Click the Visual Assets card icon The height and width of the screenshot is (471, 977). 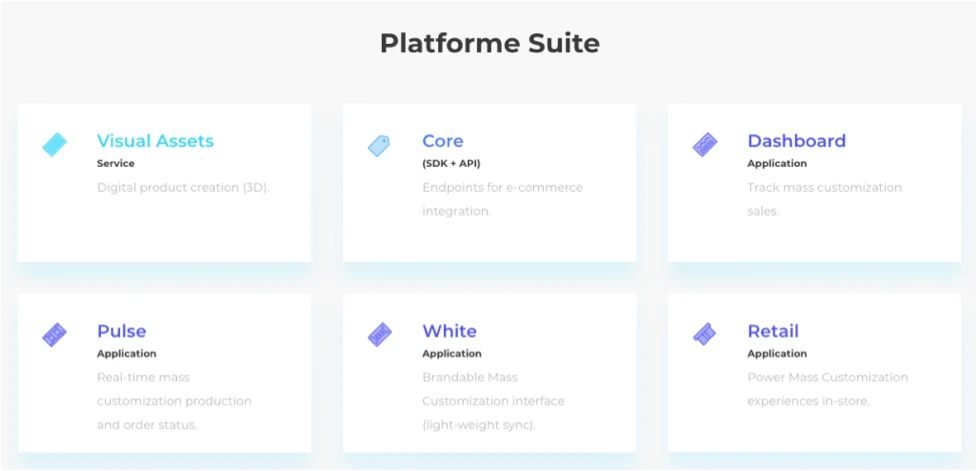(x=54, y=145)
